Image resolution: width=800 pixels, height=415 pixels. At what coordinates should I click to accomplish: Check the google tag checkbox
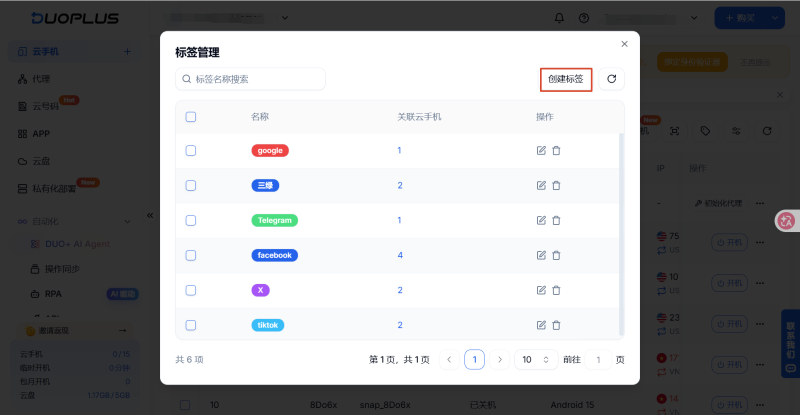(x=191, y=151)
